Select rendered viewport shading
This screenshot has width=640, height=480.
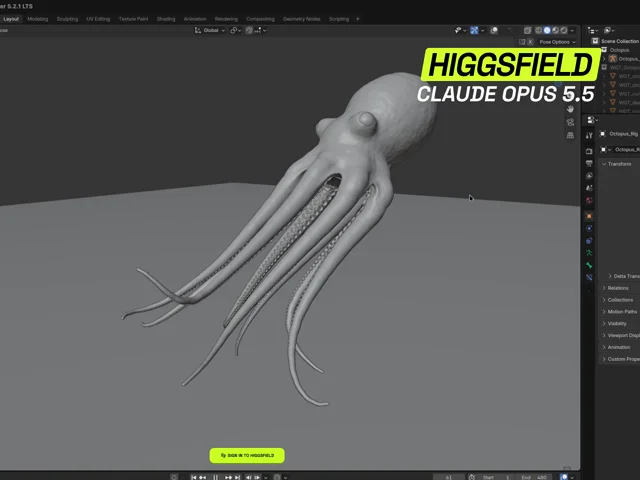point(564,30)
